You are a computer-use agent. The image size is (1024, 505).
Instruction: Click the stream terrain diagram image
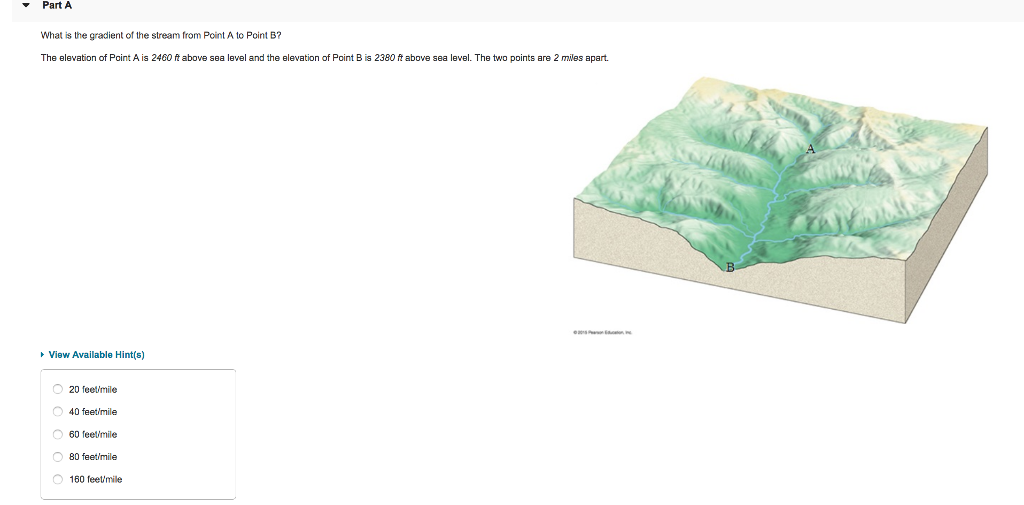point(780,200)
